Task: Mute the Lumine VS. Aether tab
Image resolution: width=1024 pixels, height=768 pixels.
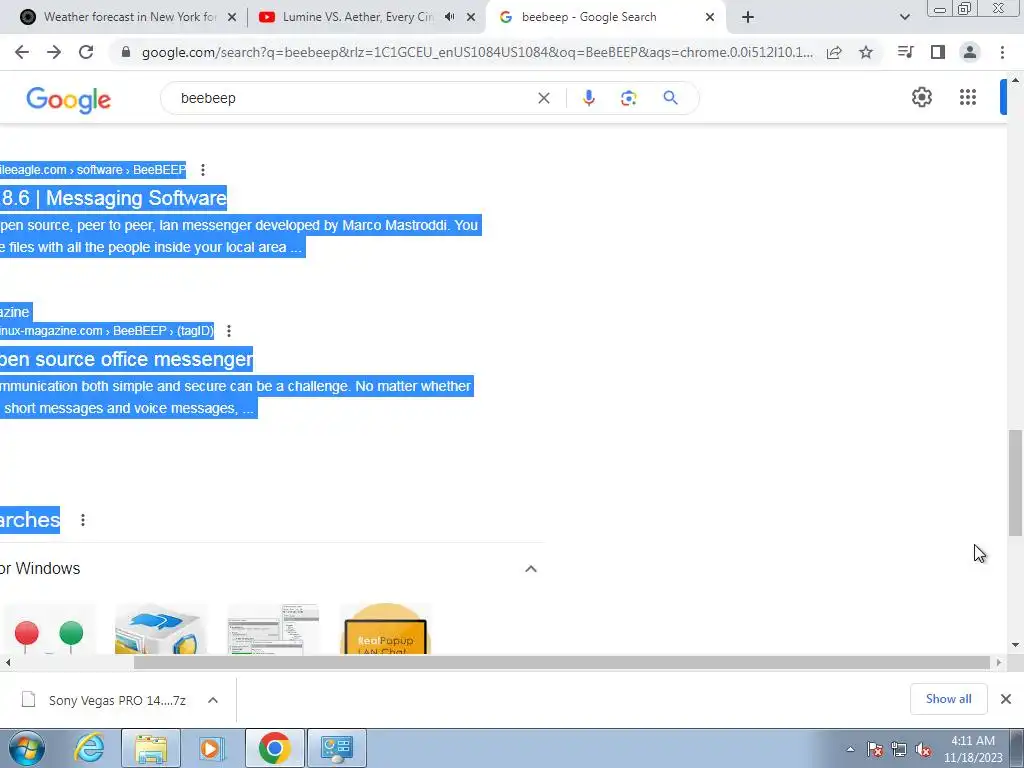Action: click(x=449, y=17)
